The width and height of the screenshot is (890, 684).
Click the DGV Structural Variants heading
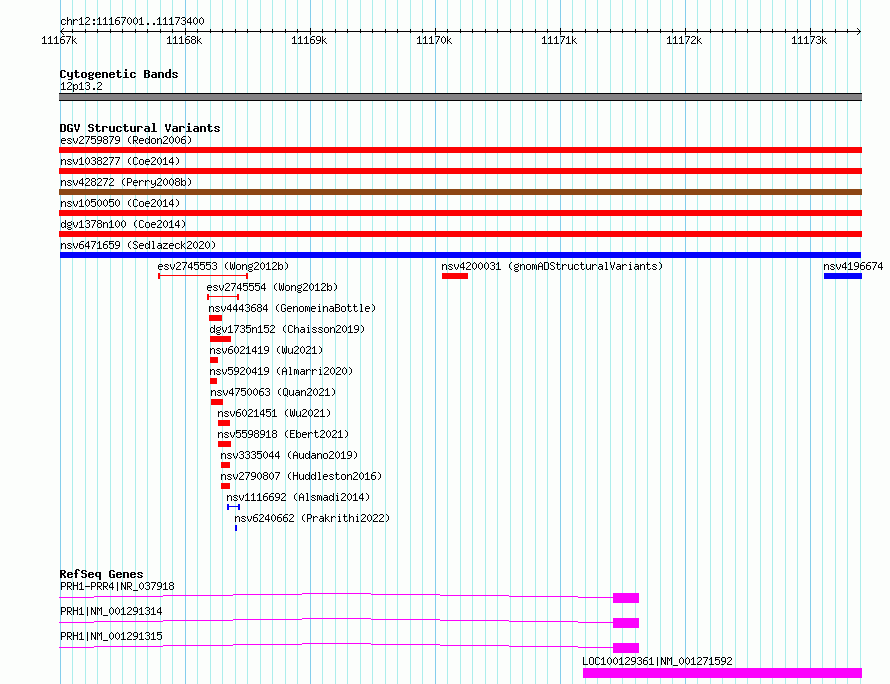click(x=140, y=128)
